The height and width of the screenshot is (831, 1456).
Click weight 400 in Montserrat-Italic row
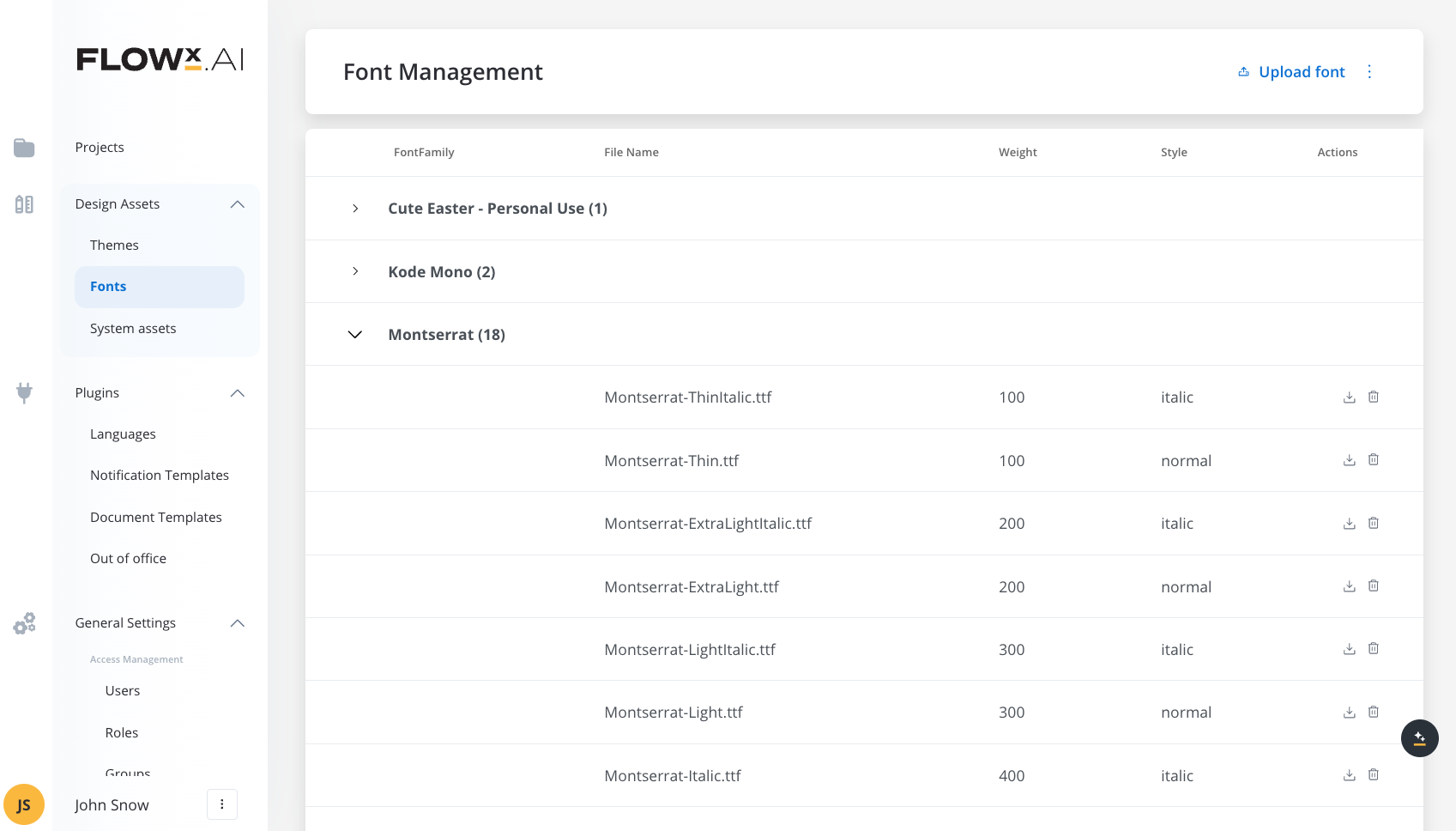(x=1012, y=776)
